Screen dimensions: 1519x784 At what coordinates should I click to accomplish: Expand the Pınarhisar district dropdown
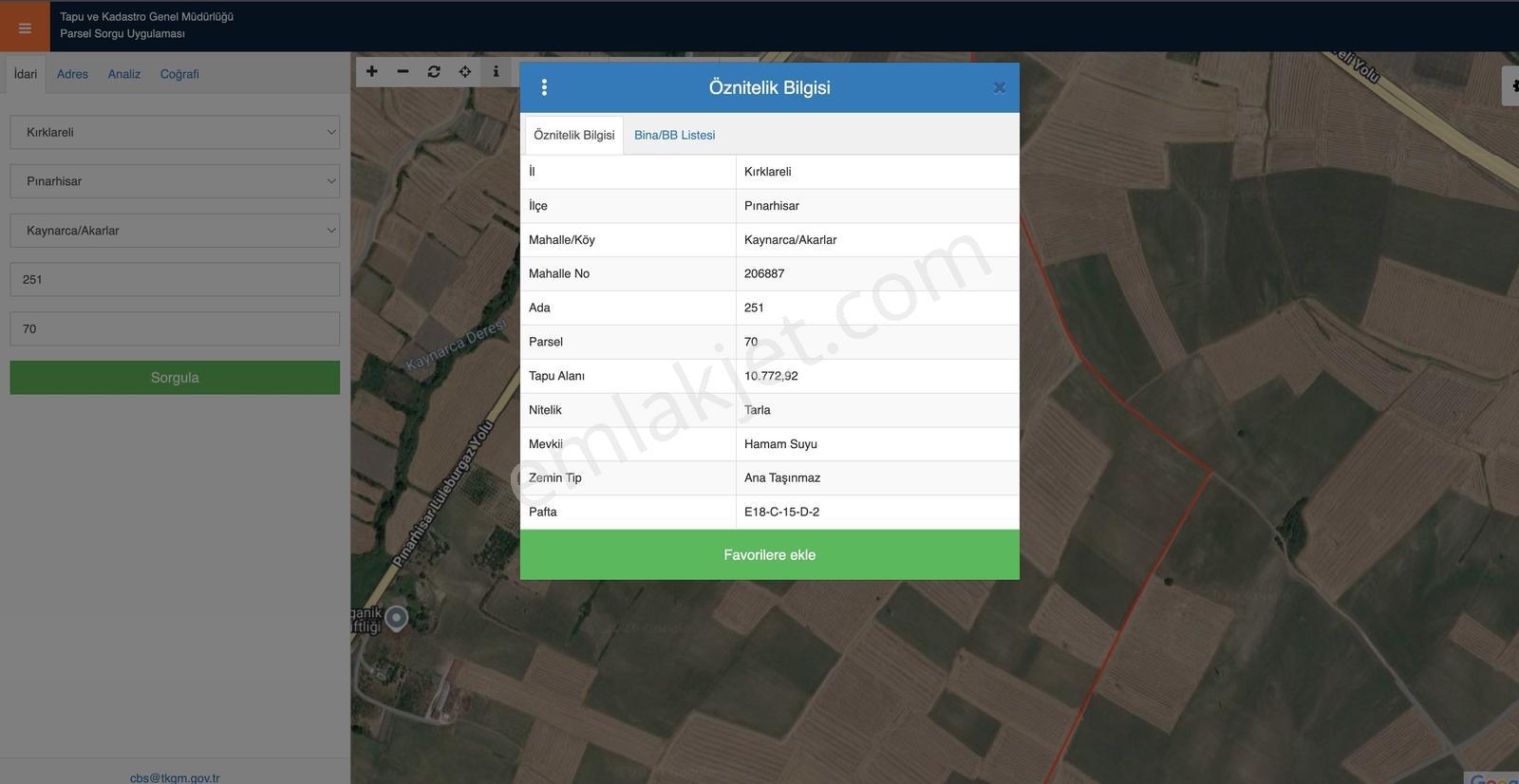(175, 181)
